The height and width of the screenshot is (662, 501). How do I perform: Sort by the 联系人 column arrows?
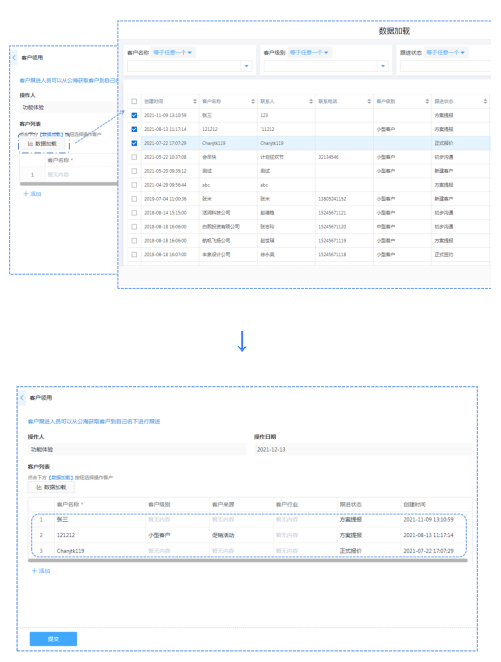coord(311,101)
